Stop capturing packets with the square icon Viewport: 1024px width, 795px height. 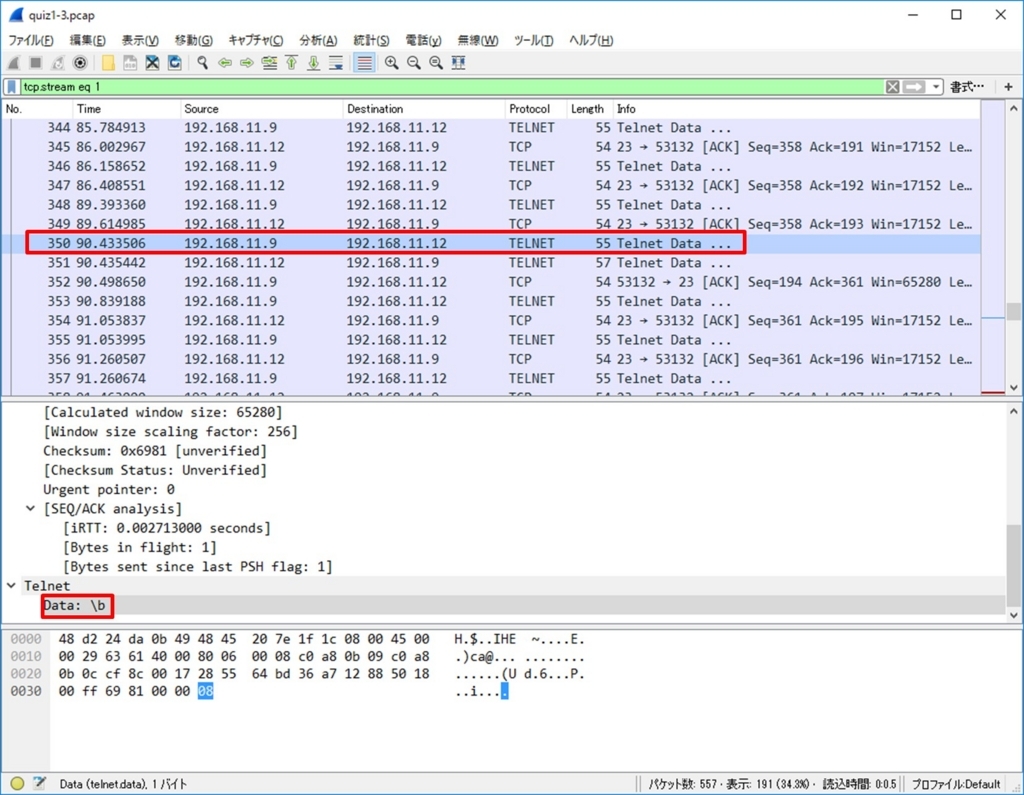click(x=36, y=63)
